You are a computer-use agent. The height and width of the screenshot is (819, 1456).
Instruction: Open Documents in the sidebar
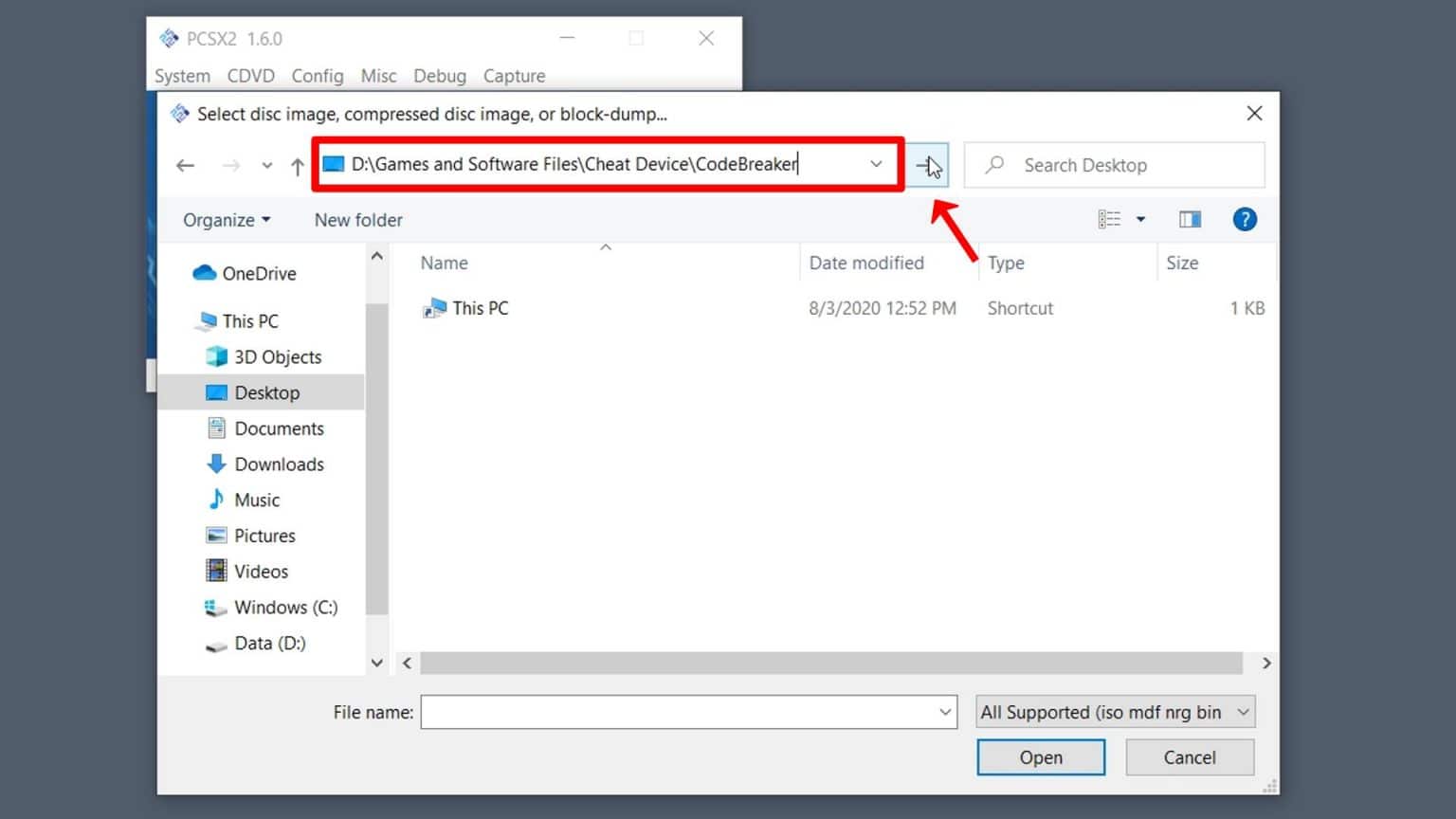265,428
